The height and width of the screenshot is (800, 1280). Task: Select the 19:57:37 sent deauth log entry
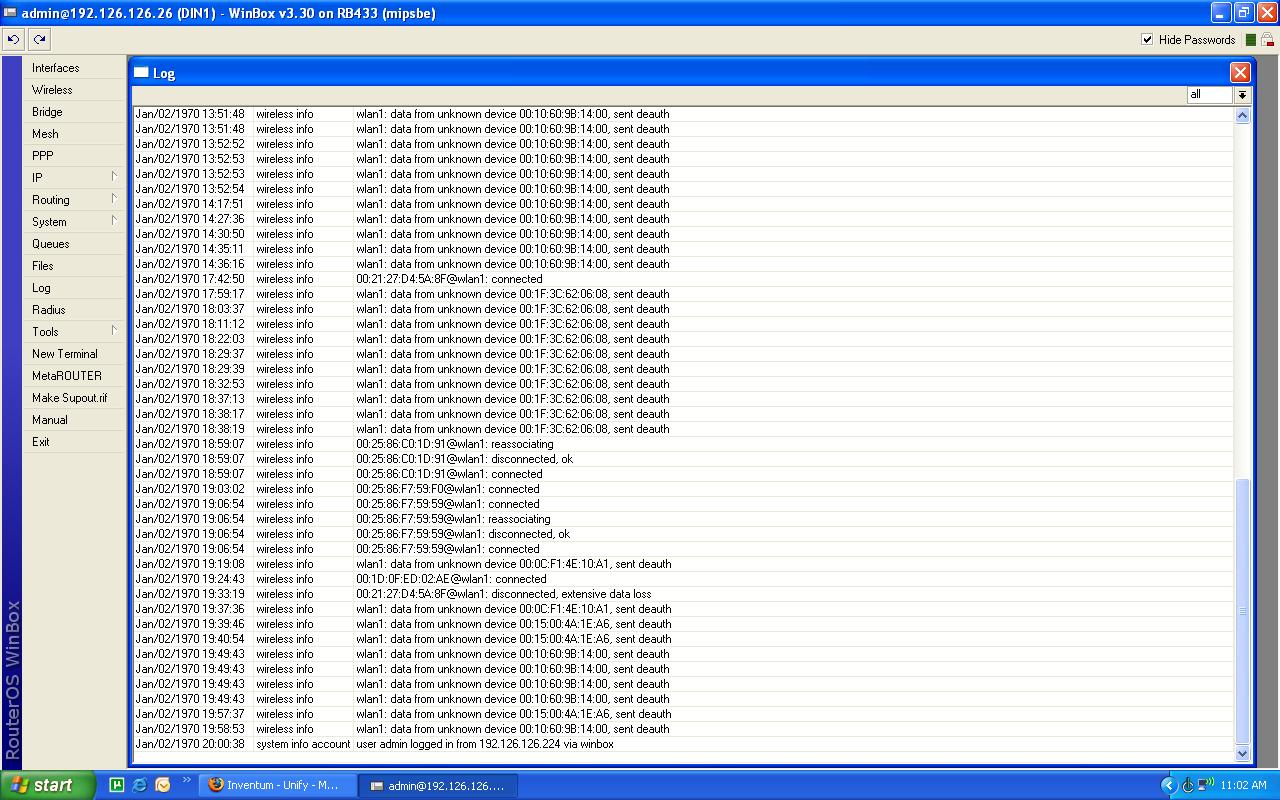click(x=683, y=714)
